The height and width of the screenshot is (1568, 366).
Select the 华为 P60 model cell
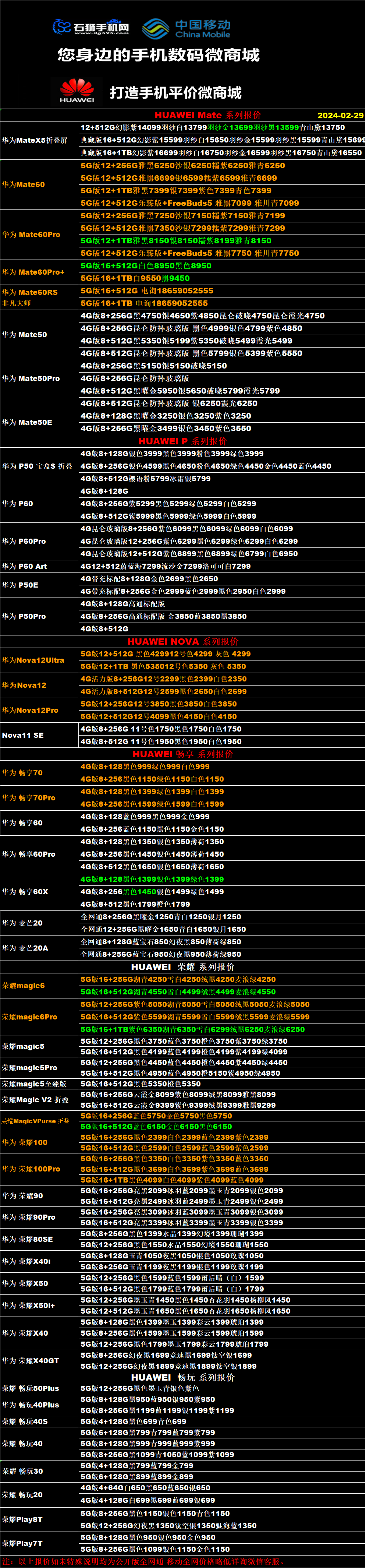coord(40,503)
